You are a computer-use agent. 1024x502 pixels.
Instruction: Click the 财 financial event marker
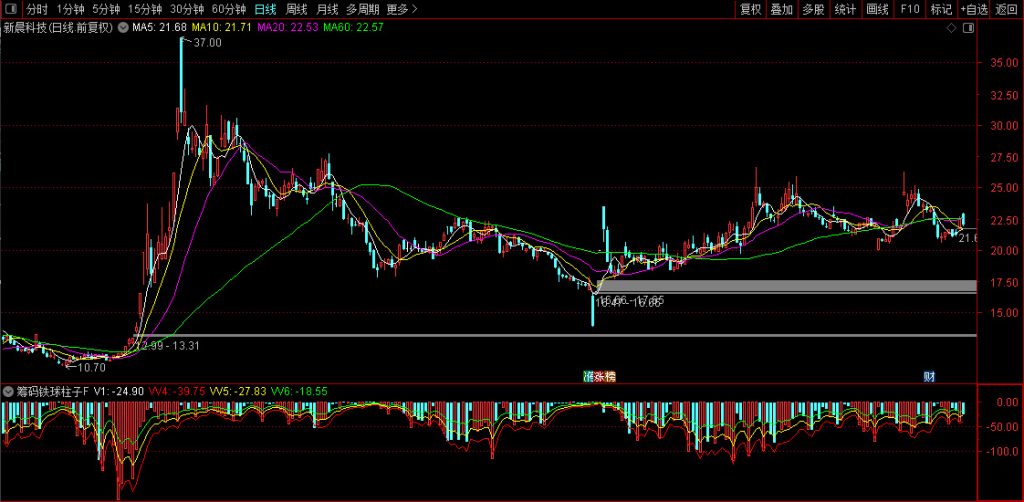point(929,376)
